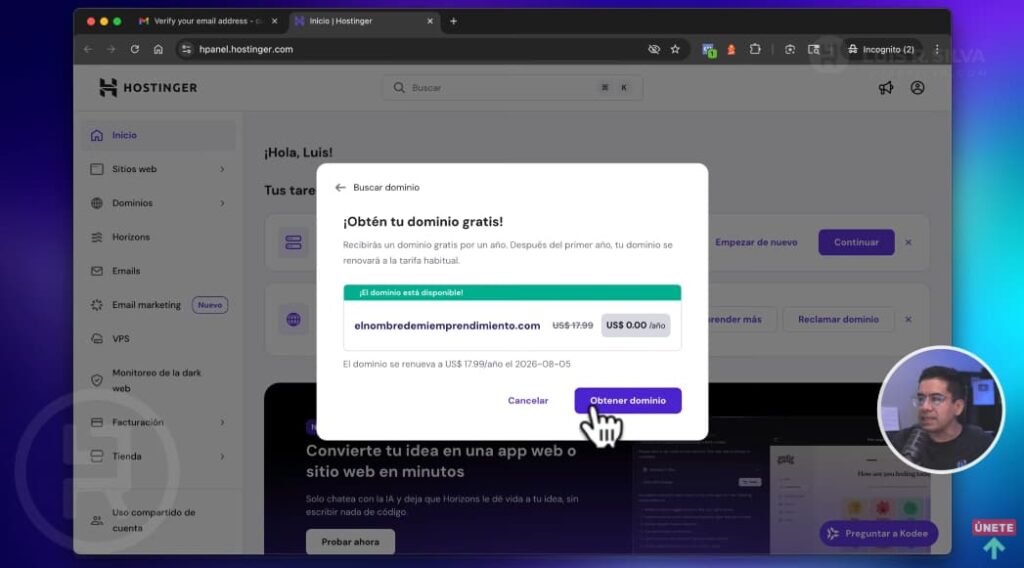Click the domain elnombredemiemprendimiento.com text

pyautogui.click(x=447, y=325)
